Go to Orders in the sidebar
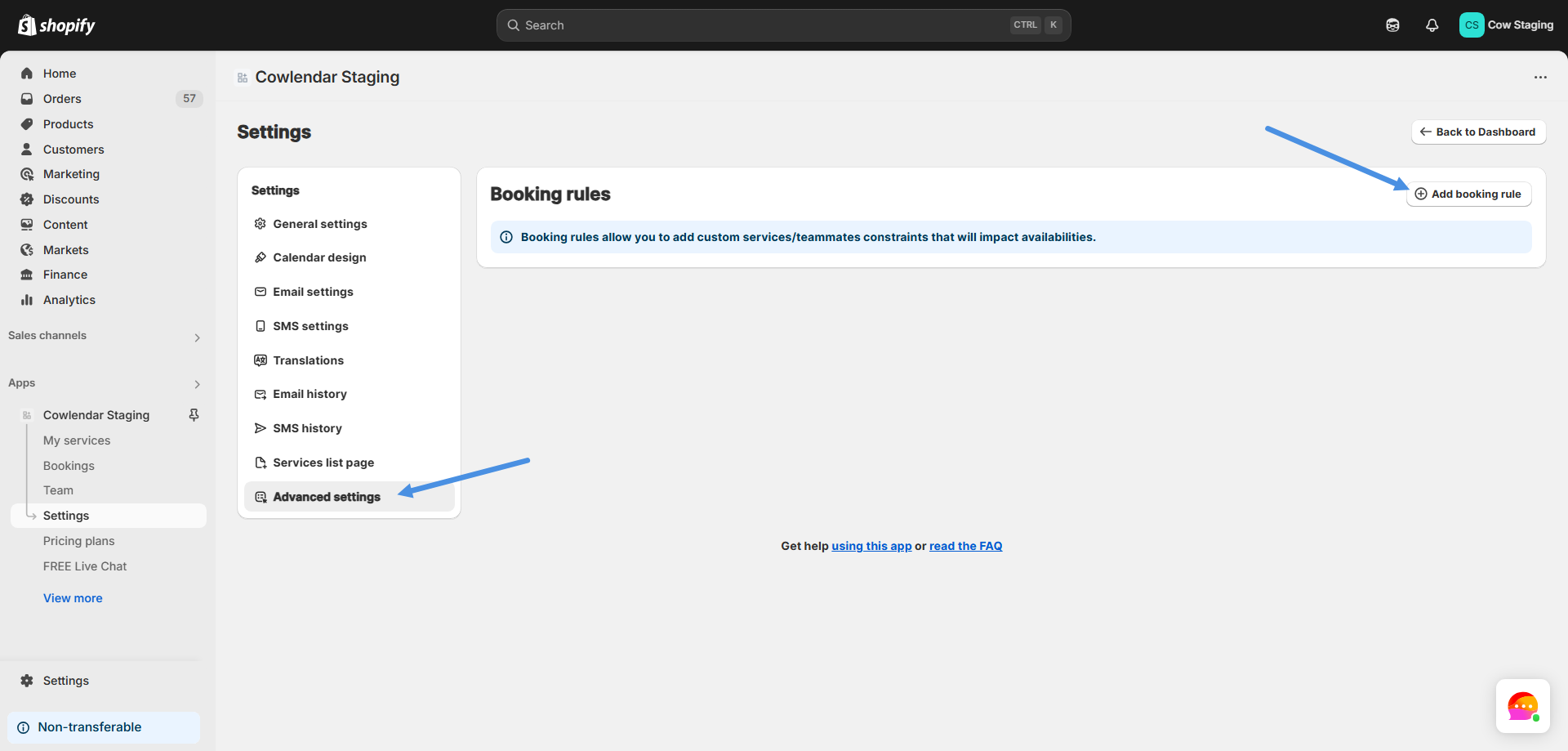1568x751 pixels. [x=62, y=99]
